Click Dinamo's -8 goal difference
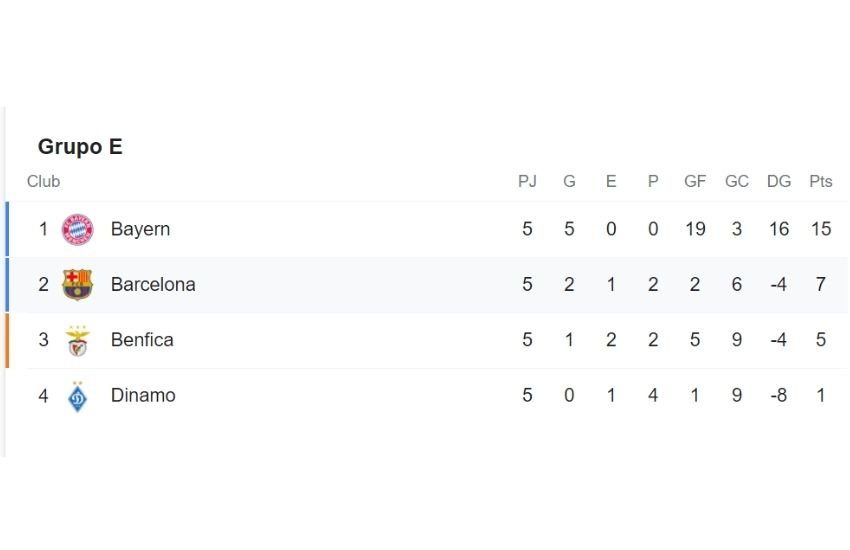Screen dimensions: 850x550 click(779, 395)
